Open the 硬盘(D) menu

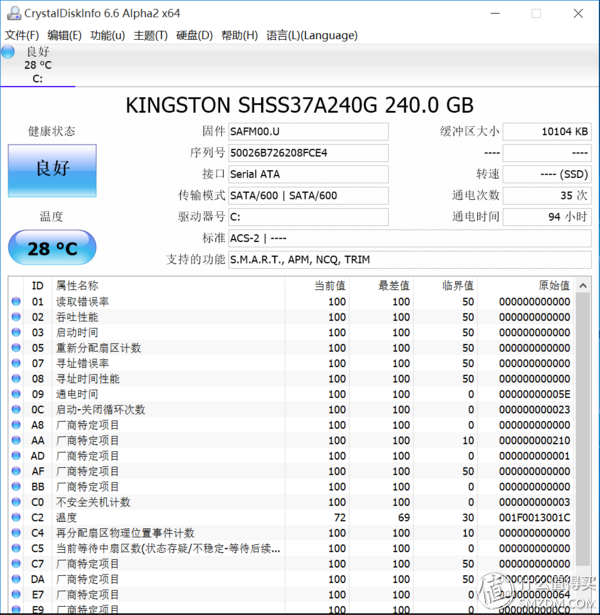click(195, 35)
